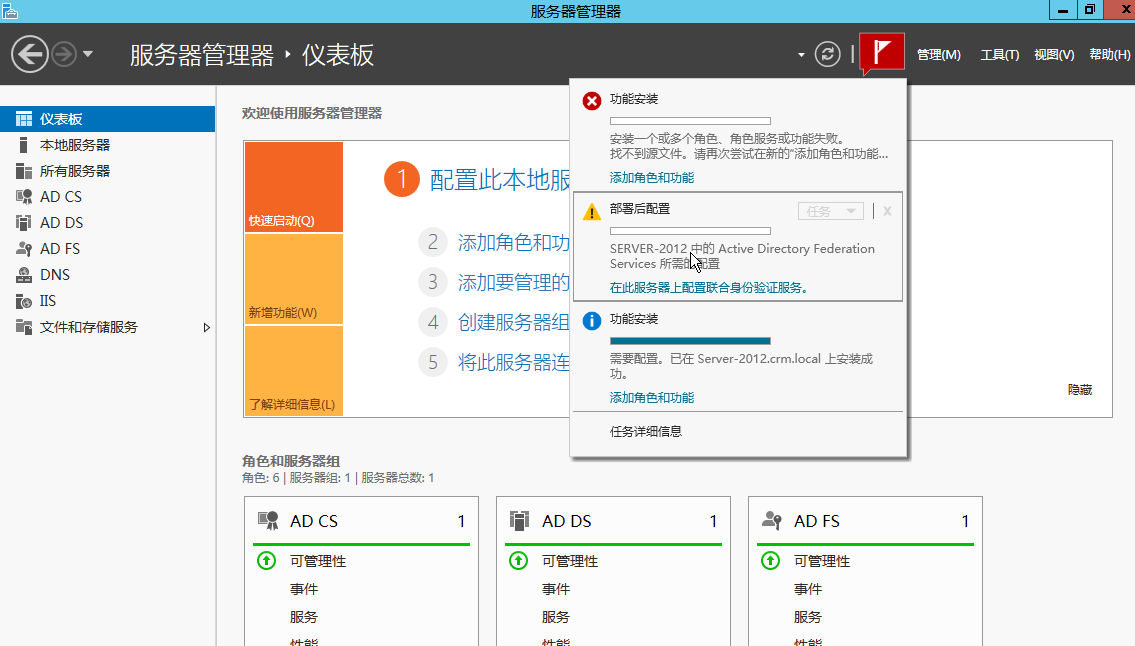The image size is (1135, 646).
Task: Click the blue info icon for 功能安装
Action: click(591, 321)
